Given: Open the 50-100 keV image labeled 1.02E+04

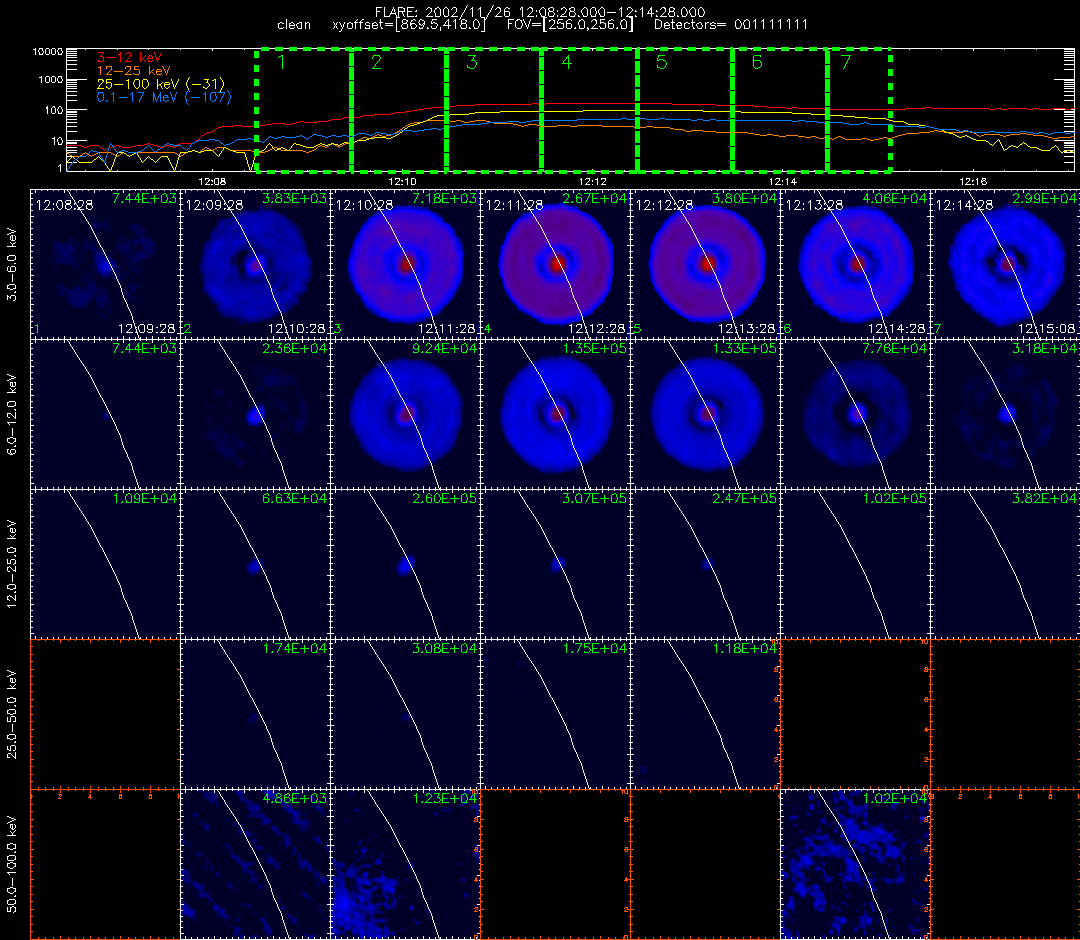Looking at the screenshot, I should click(x=855, y=864).
